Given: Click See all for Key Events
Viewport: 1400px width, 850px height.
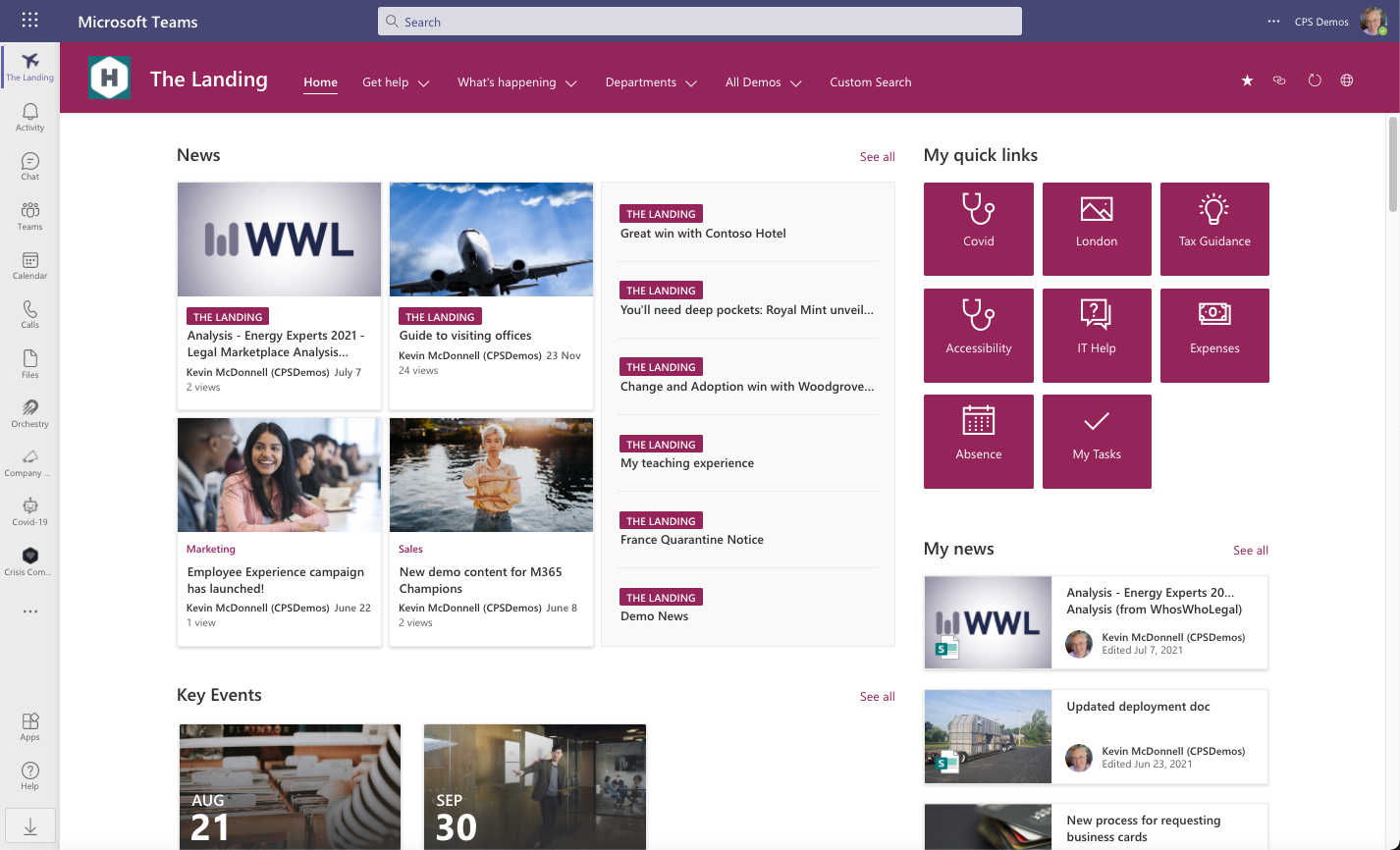Looking at the screenshot, I should pyautogui.click(x=877, y=697).
